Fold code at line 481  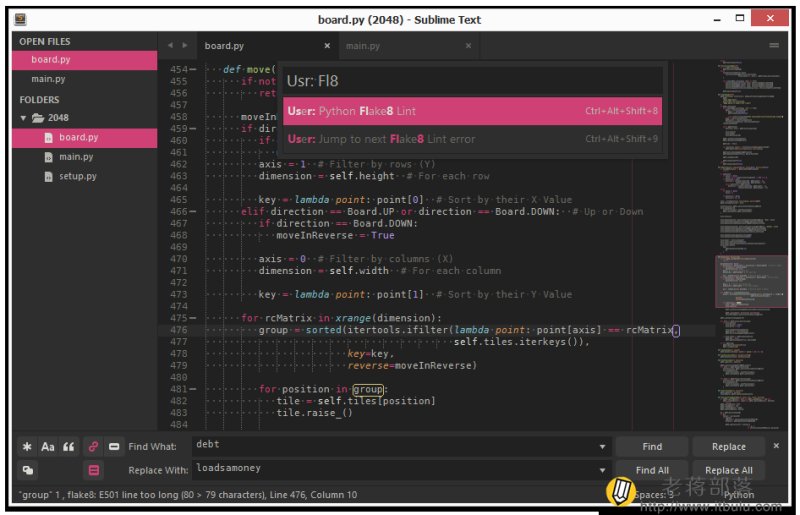(193, 389)
